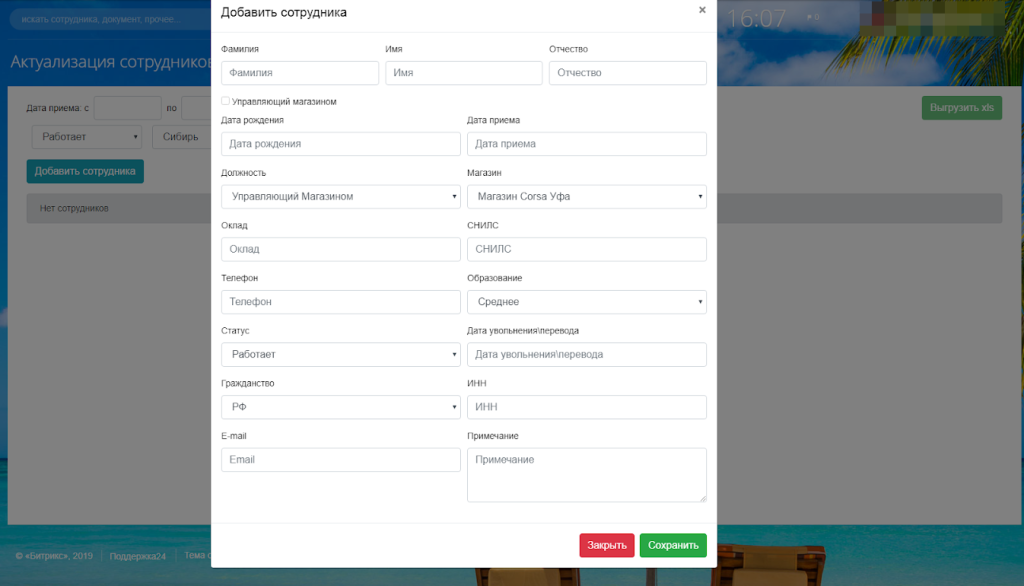Click the Выгрузить xls button

coord(961,108)
